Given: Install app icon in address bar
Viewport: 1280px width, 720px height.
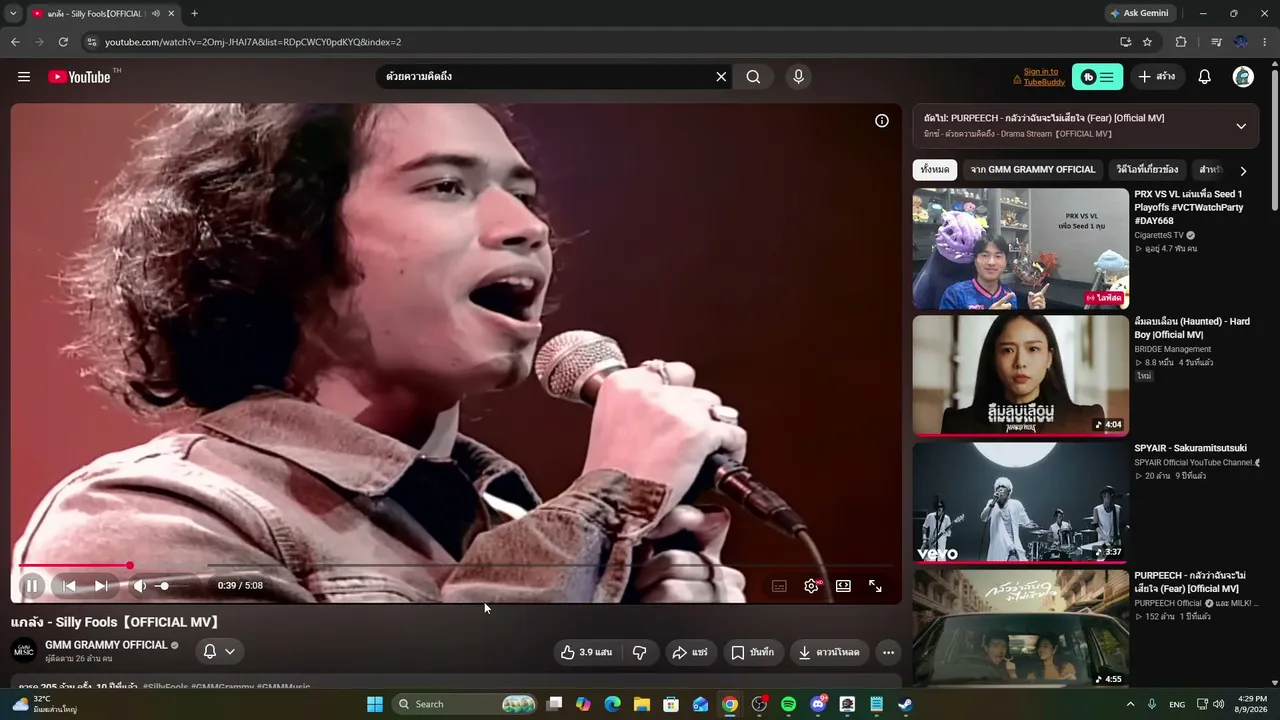Looking at the screenshot, I should (x=1125, y=42).
